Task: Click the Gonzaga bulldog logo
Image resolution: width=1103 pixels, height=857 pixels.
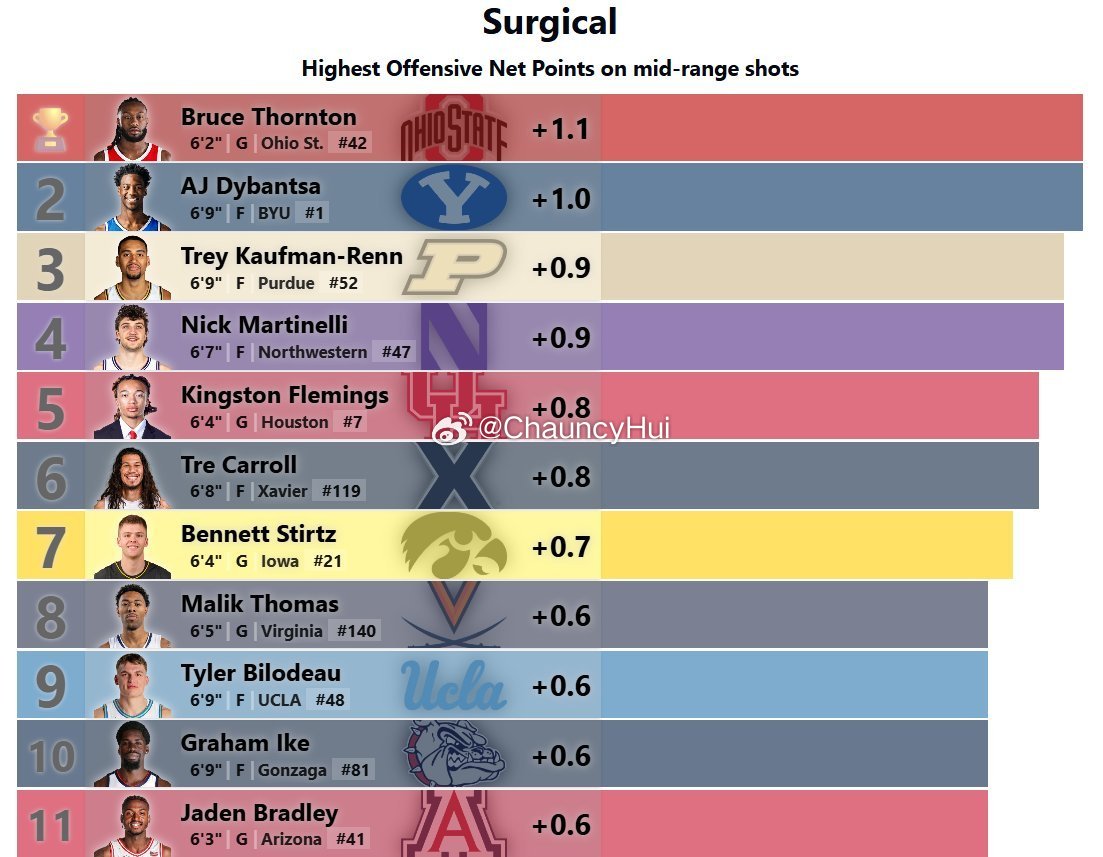Action: point(454,754)
